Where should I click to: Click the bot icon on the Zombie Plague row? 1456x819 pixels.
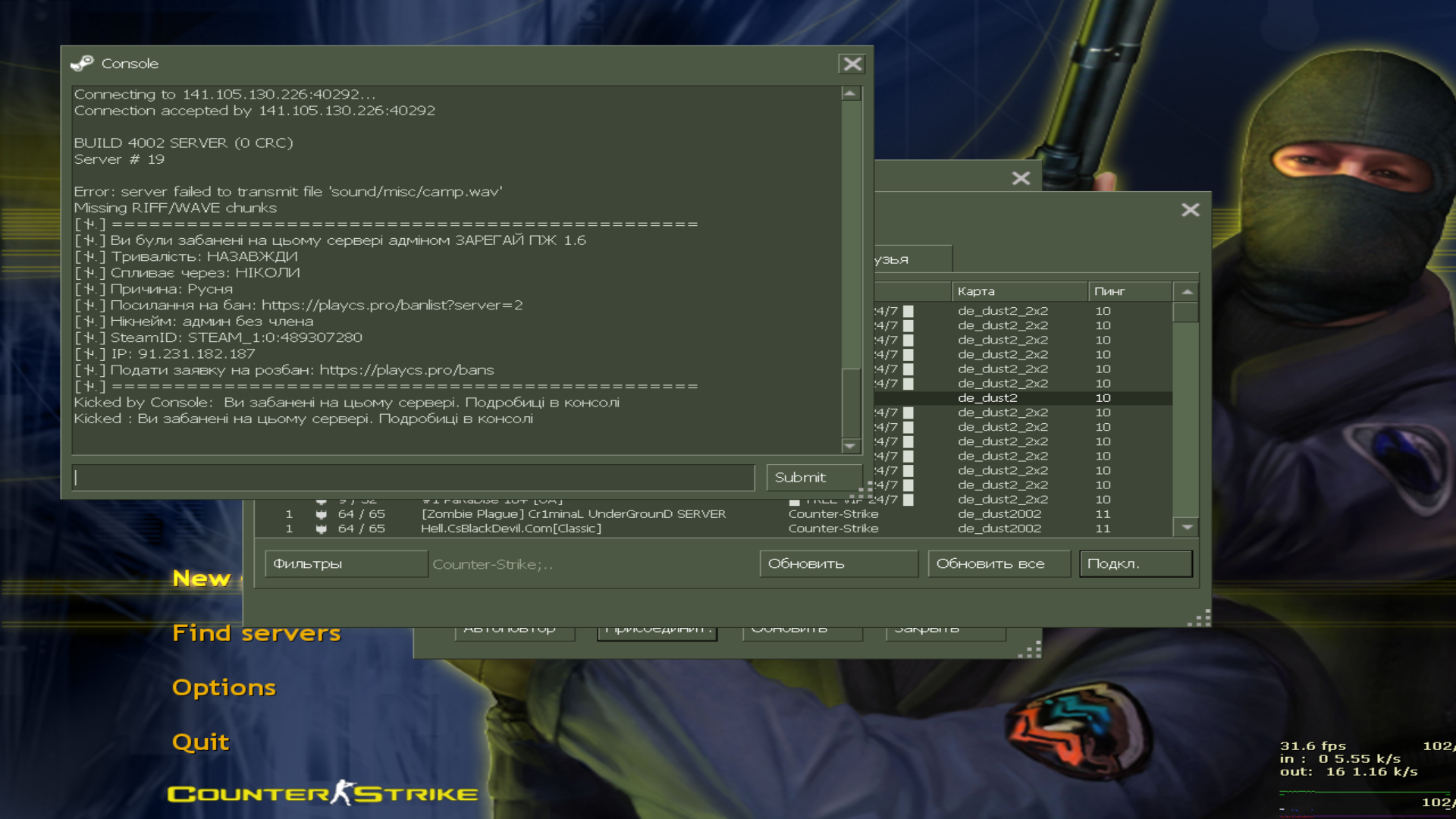point(321,514)
